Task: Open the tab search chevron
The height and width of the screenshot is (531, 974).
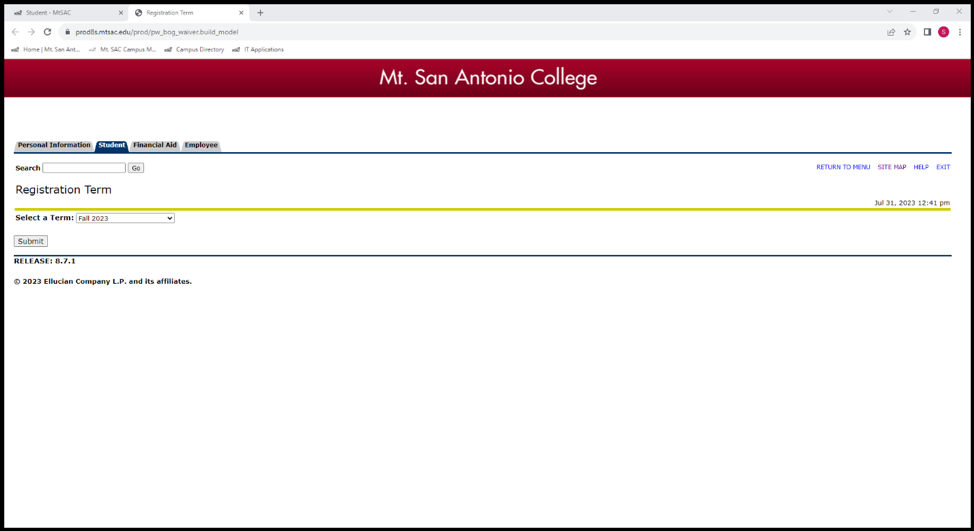Action: pyautogui.click(x=890, y=11)
